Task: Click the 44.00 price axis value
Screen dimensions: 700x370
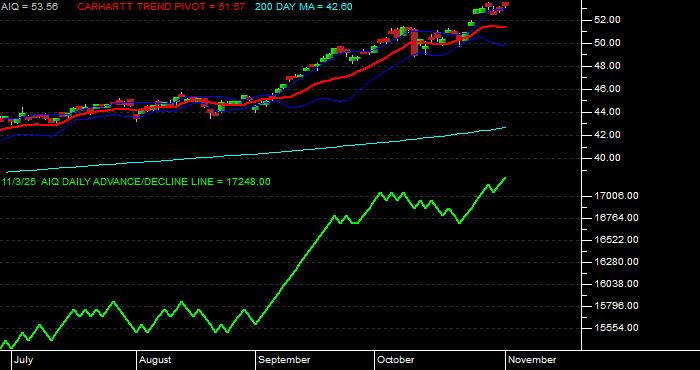Action: (x=607, y=112)
